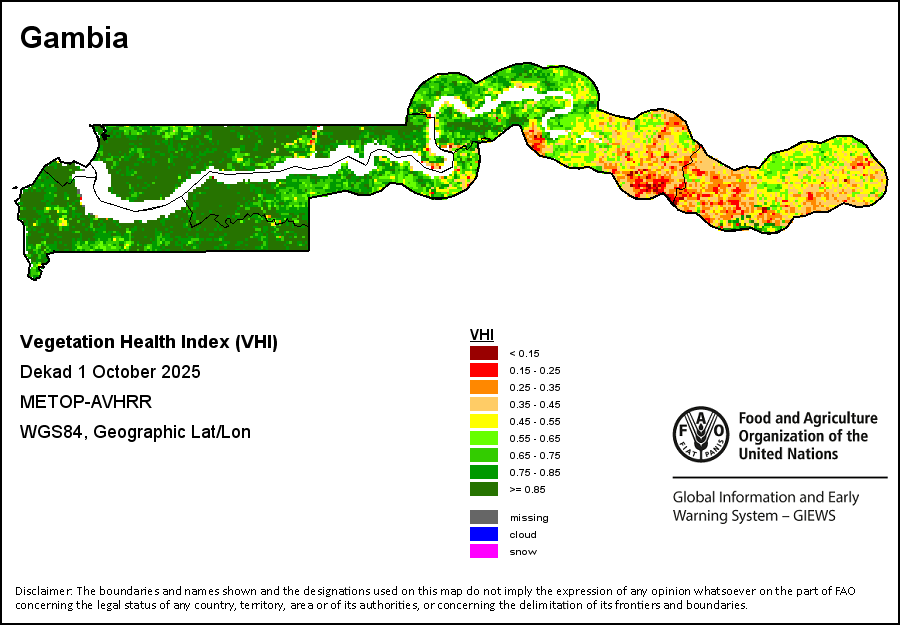Click the 'Gambia' map title
Viewport: 900px width, 625px height.
[74, 38]
